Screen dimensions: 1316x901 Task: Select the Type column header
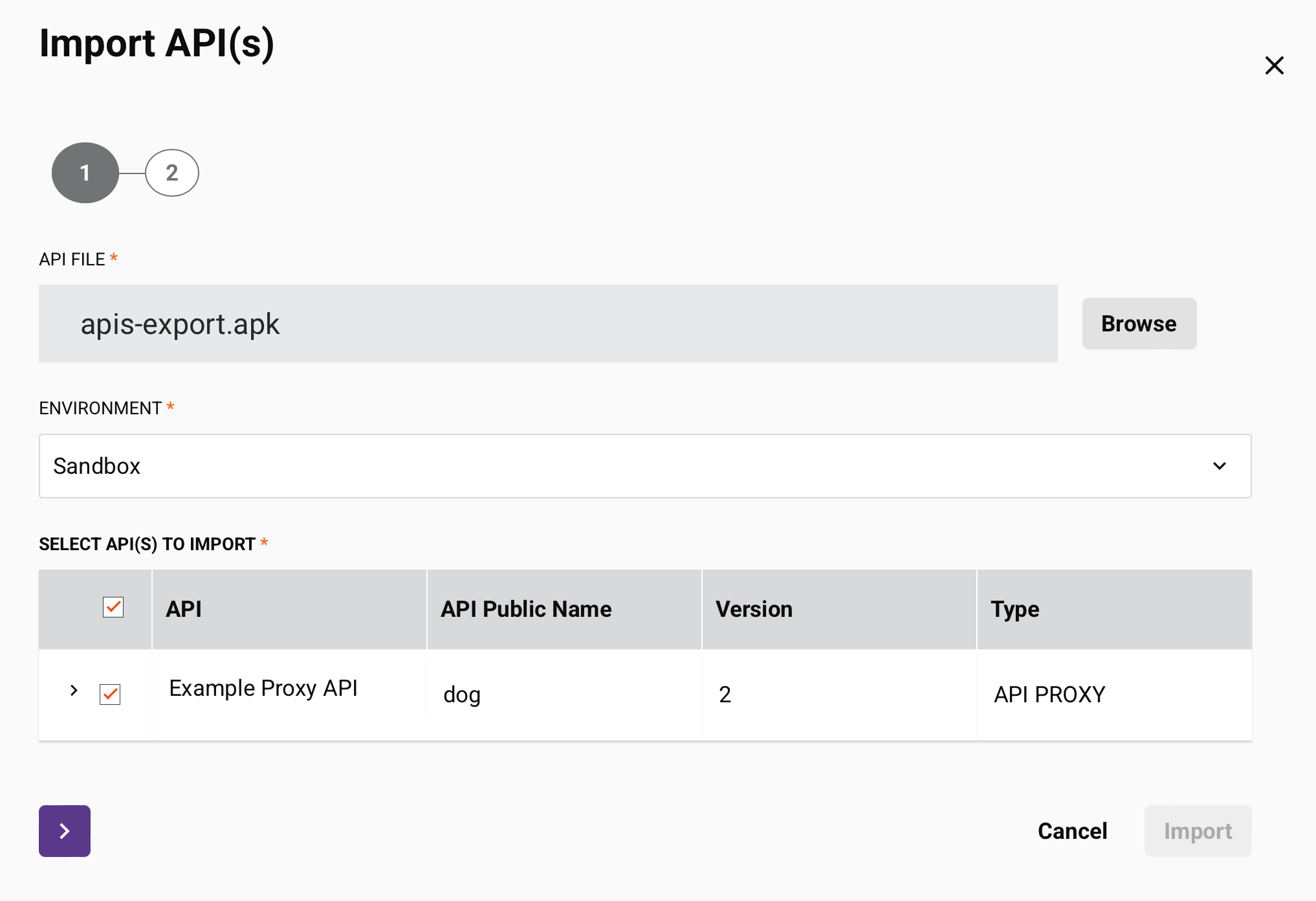click(1014, 608)
